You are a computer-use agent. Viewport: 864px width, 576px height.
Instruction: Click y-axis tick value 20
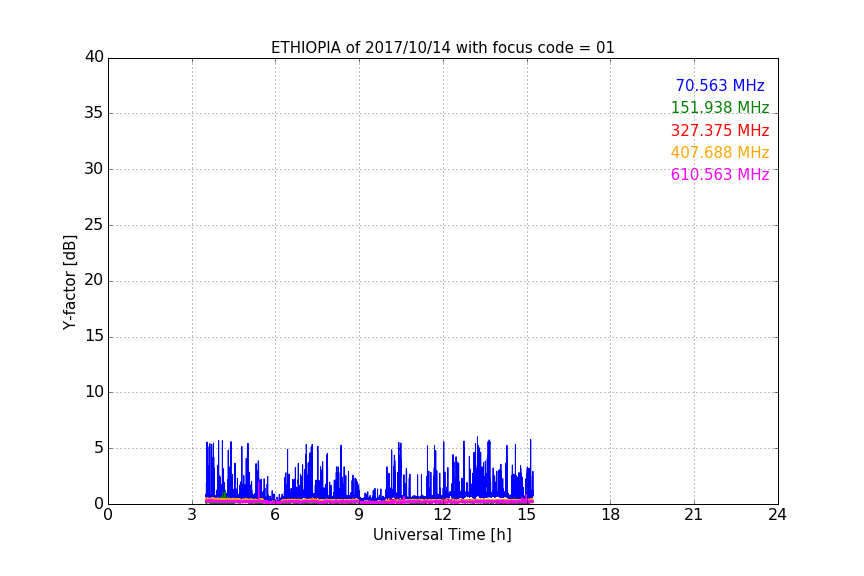pos(94,281)
